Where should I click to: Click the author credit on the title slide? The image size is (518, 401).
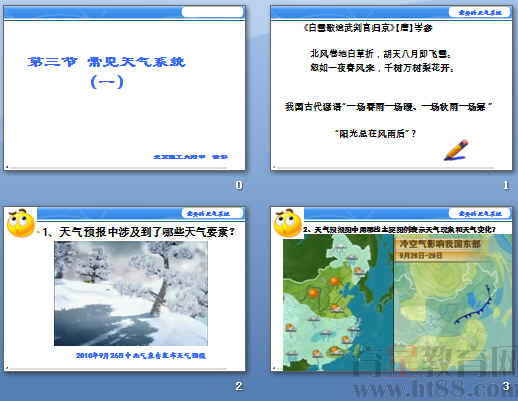pos(190,157)
